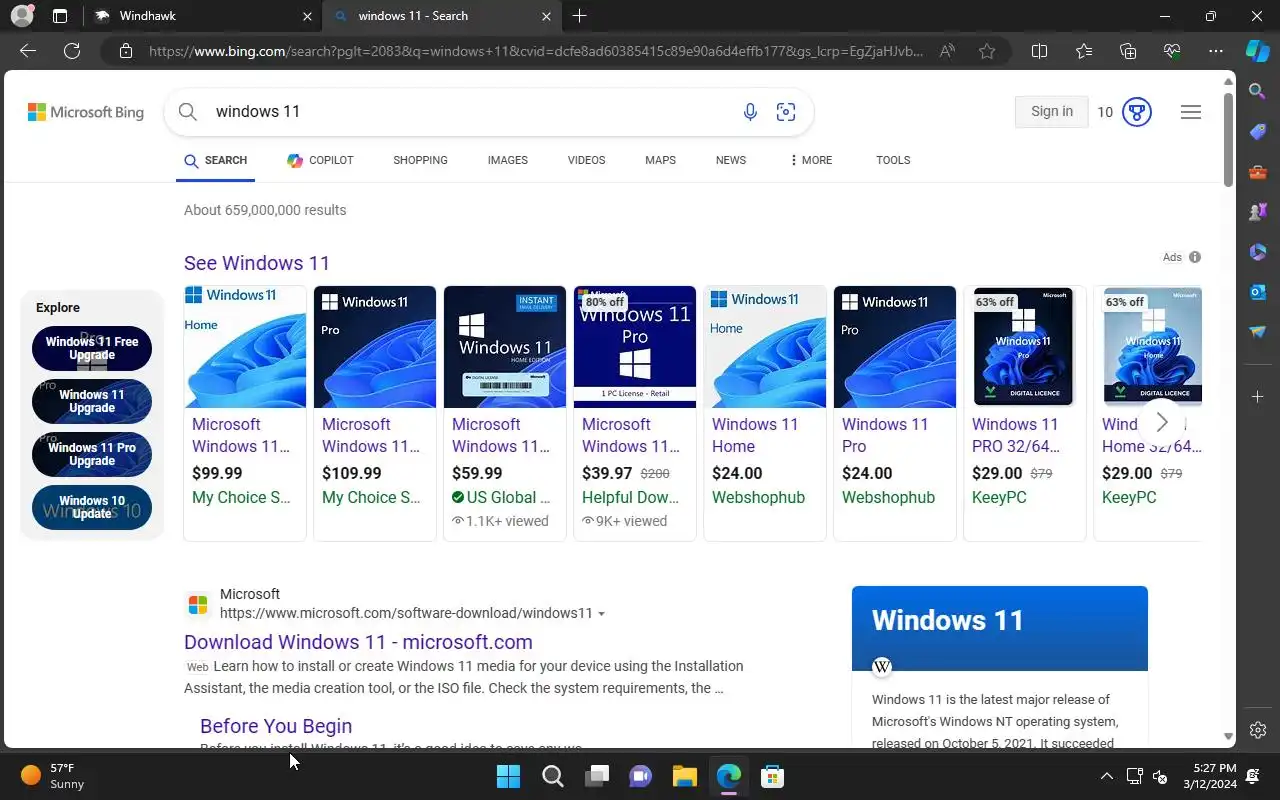Search using voice microphone icon
This screenshot has width=1280, height=800.
click(x=750, y=112)
